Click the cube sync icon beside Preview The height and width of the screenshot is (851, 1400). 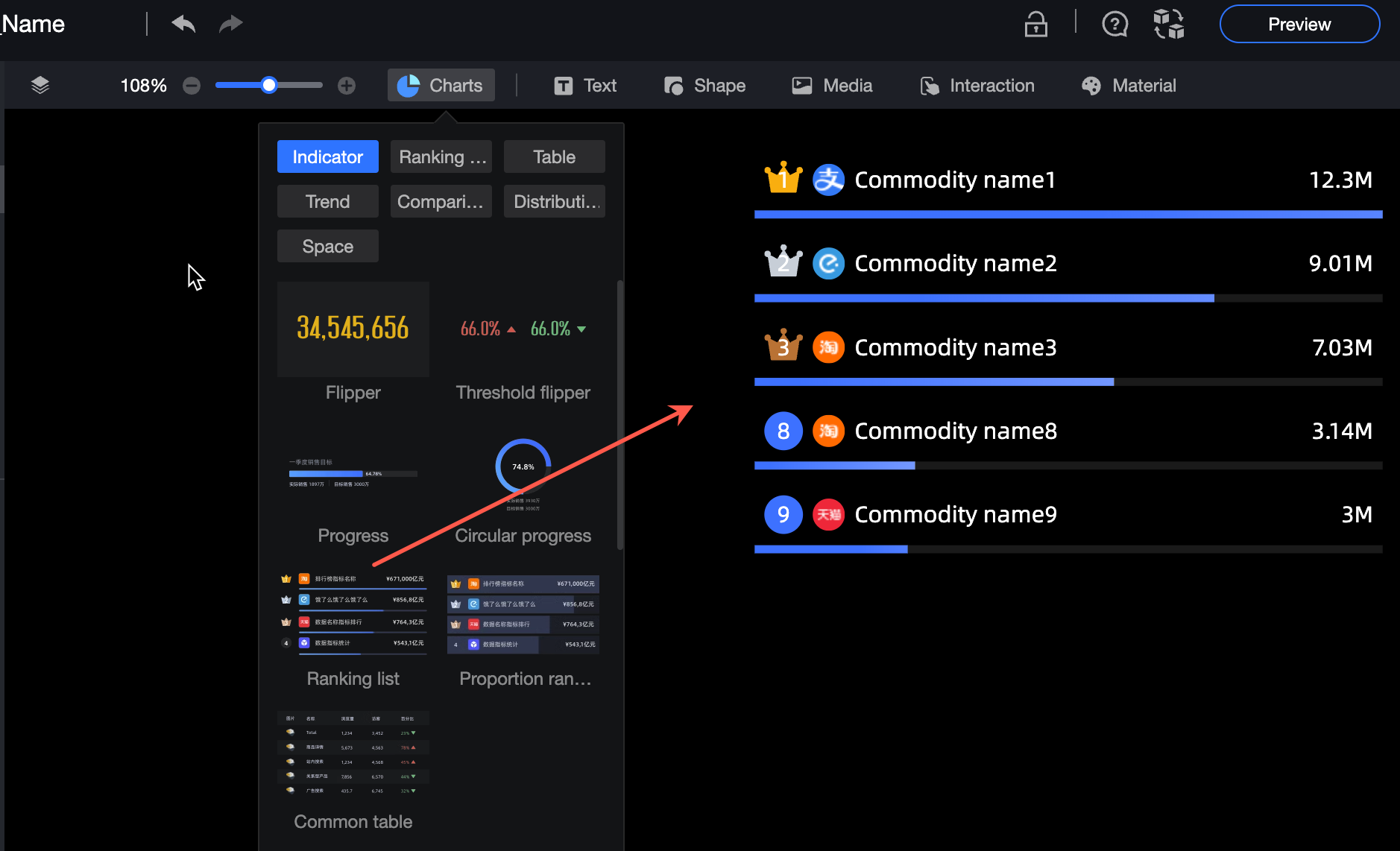click(1169, 24)
